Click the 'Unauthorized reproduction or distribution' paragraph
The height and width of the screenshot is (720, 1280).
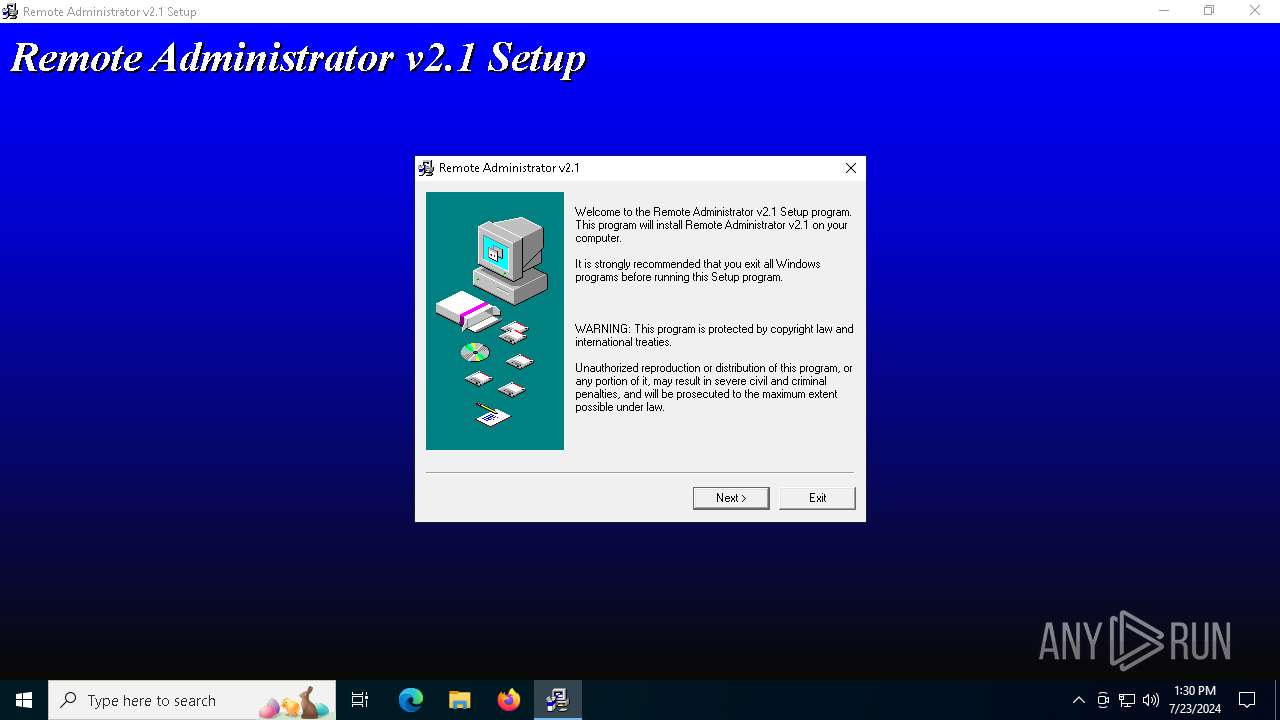point(713,388)
